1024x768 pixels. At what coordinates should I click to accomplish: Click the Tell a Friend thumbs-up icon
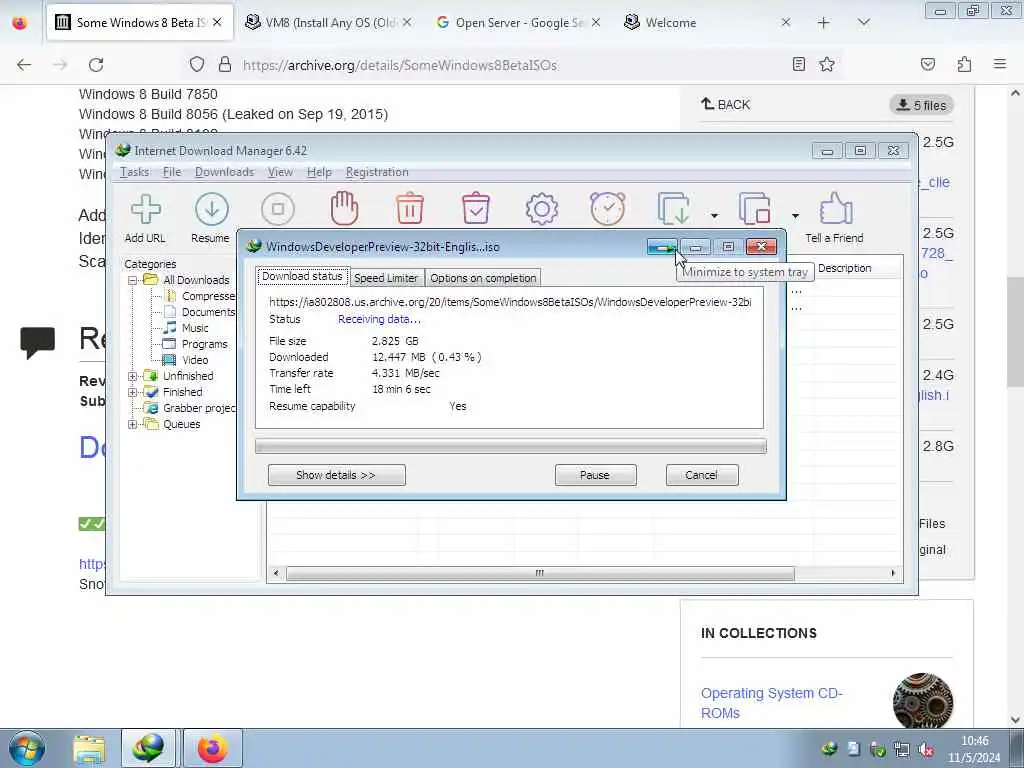[x=836, y=208]
